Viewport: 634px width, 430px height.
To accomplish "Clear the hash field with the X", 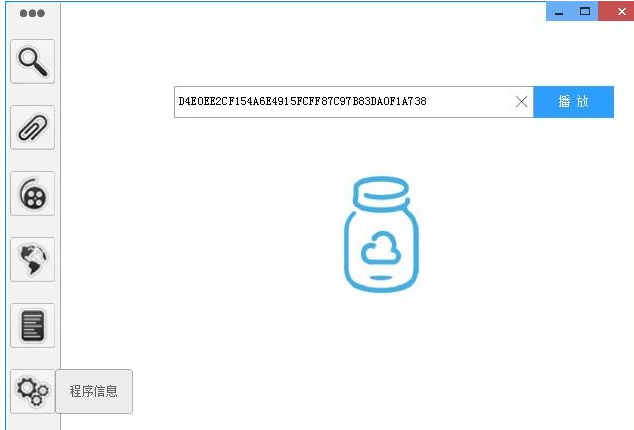I will tap(522, 102).
